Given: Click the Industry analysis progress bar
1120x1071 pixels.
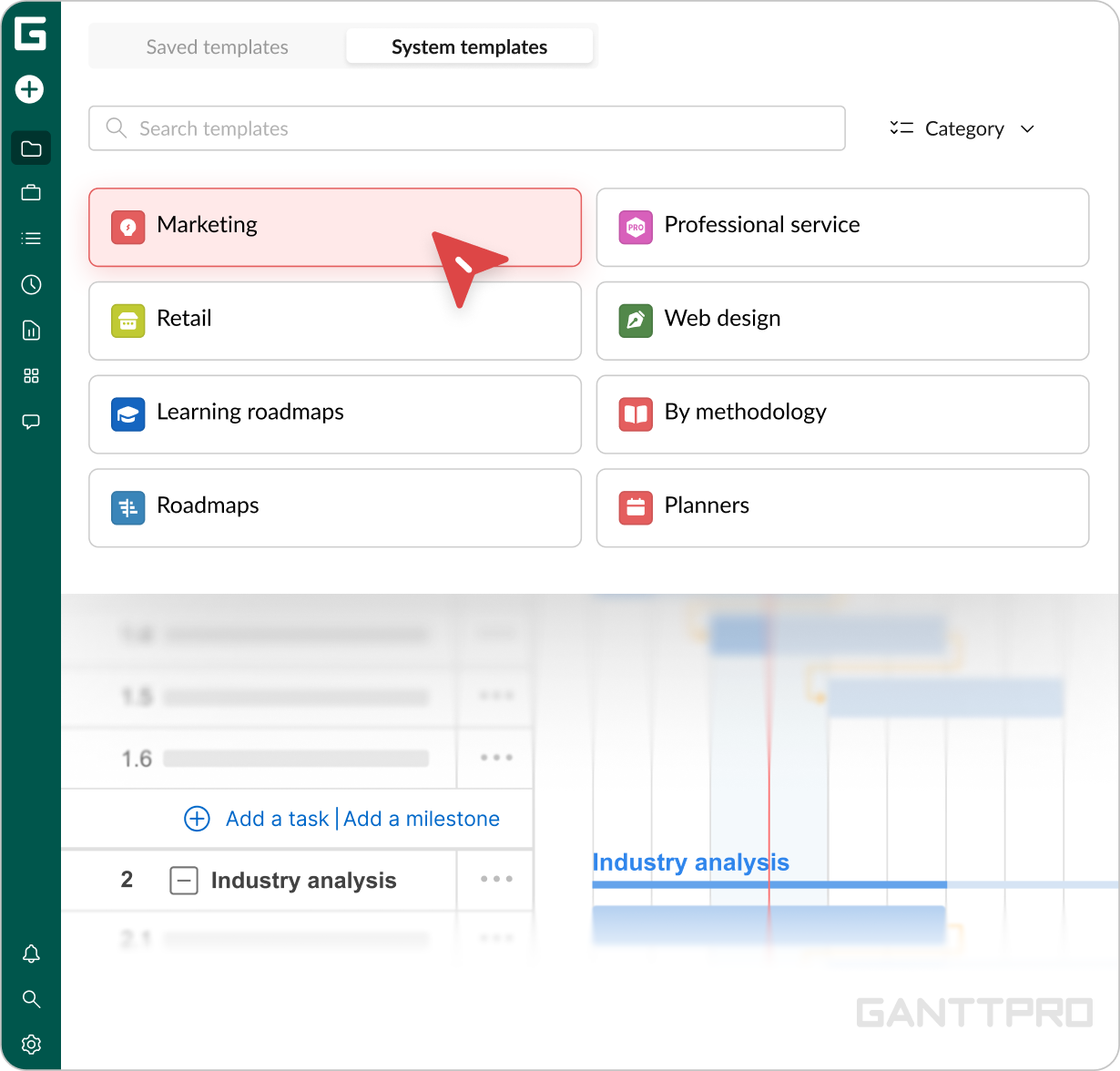Looking at the screenshot, I should click(x=769, y=885).
